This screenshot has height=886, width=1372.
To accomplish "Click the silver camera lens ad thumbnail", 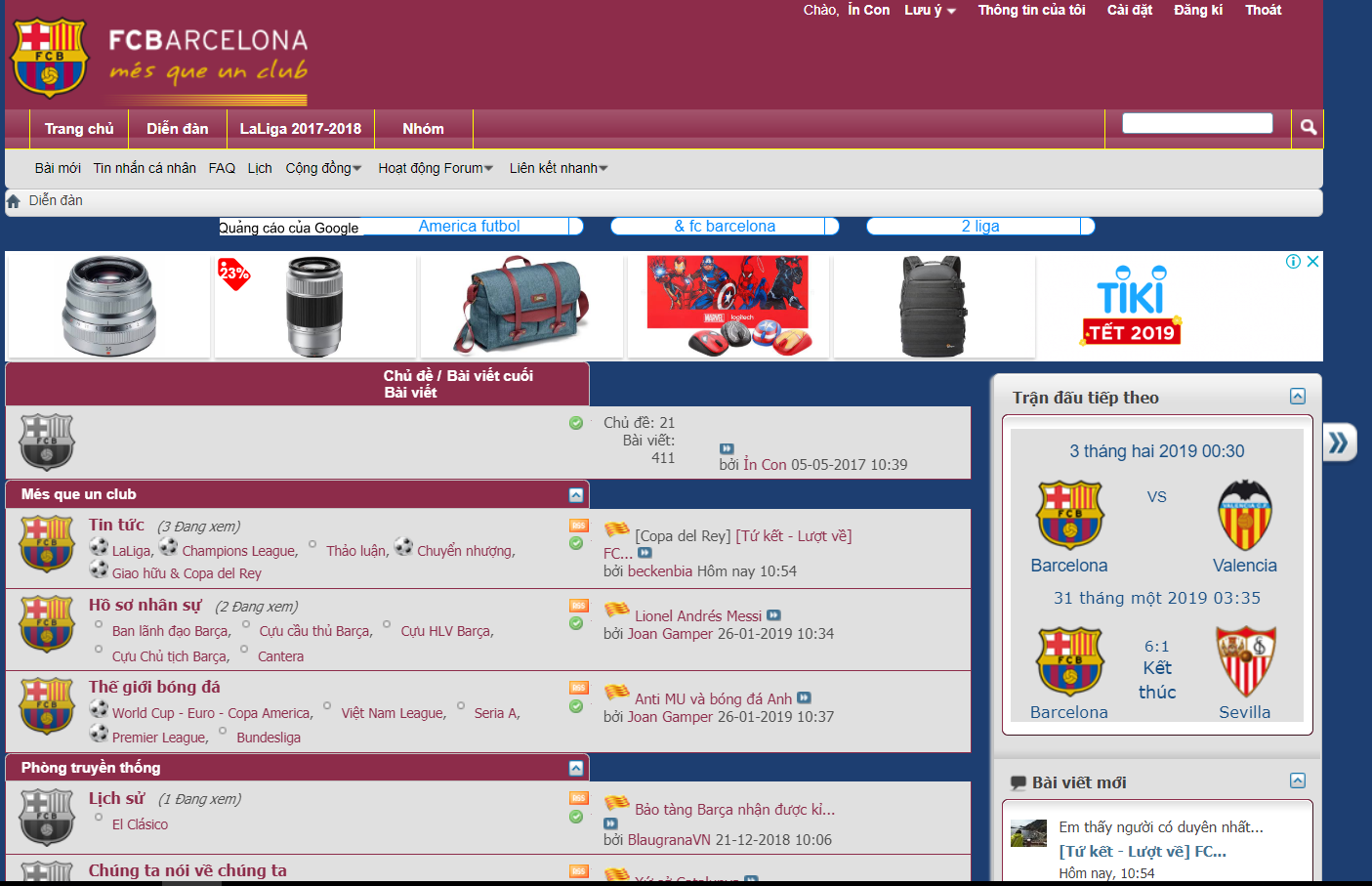I will 109,307.
